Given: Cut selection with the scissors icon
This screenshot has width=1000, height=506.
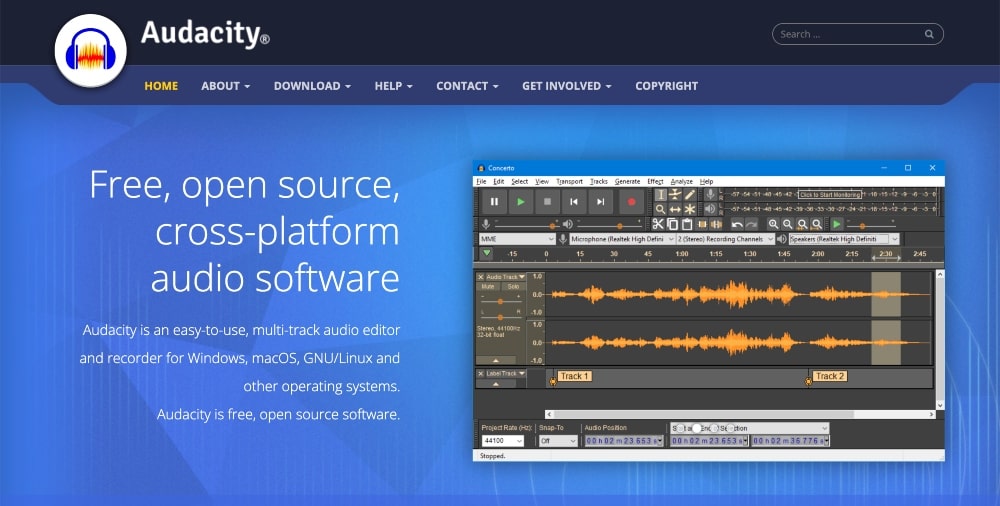Looking at the screenshot, I should (x=658, y=224).
